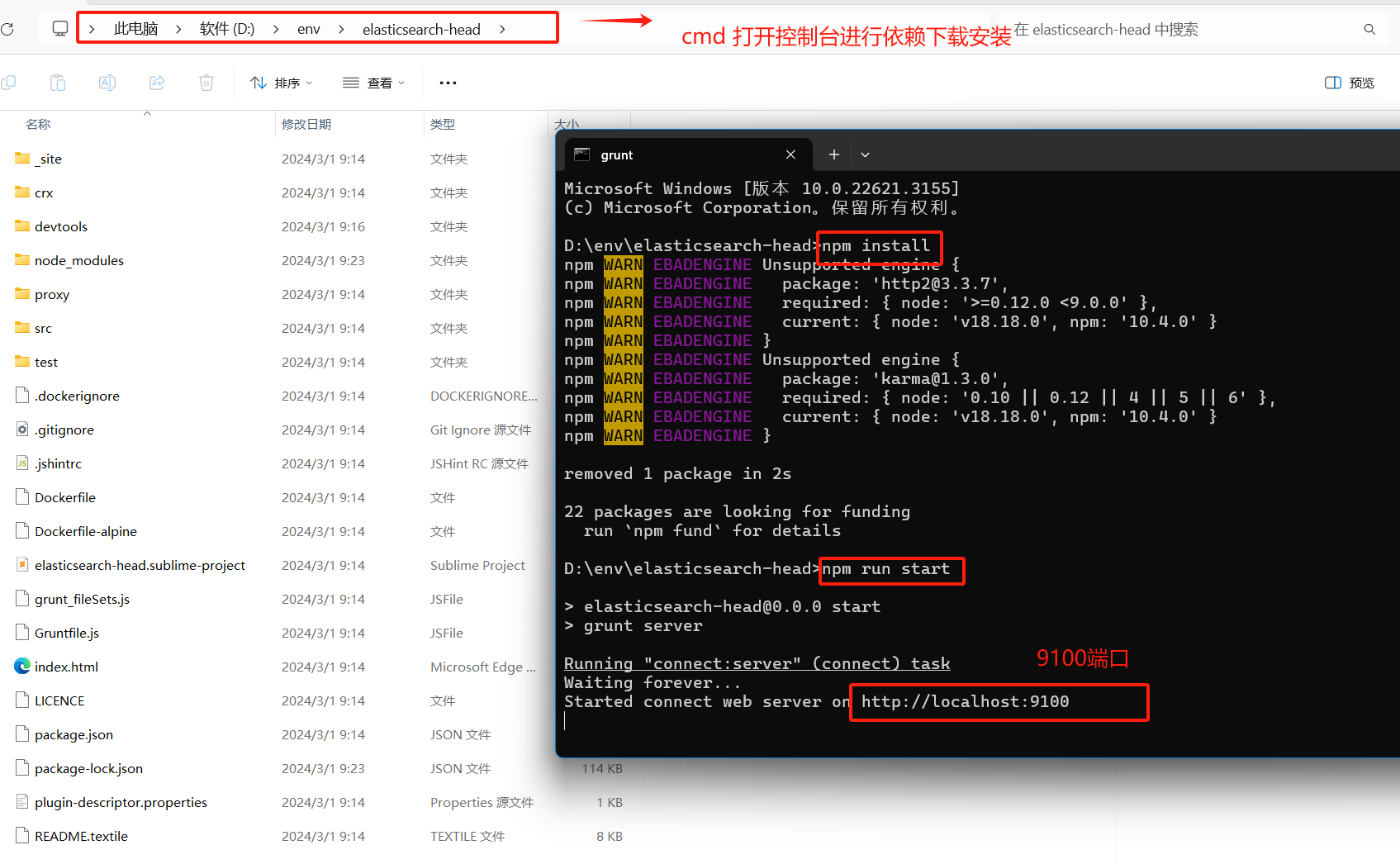Click the Refresh icon beside the address bar
Image resolution: width=1400 pixels, height=864 pixels.
coord(8,28)
